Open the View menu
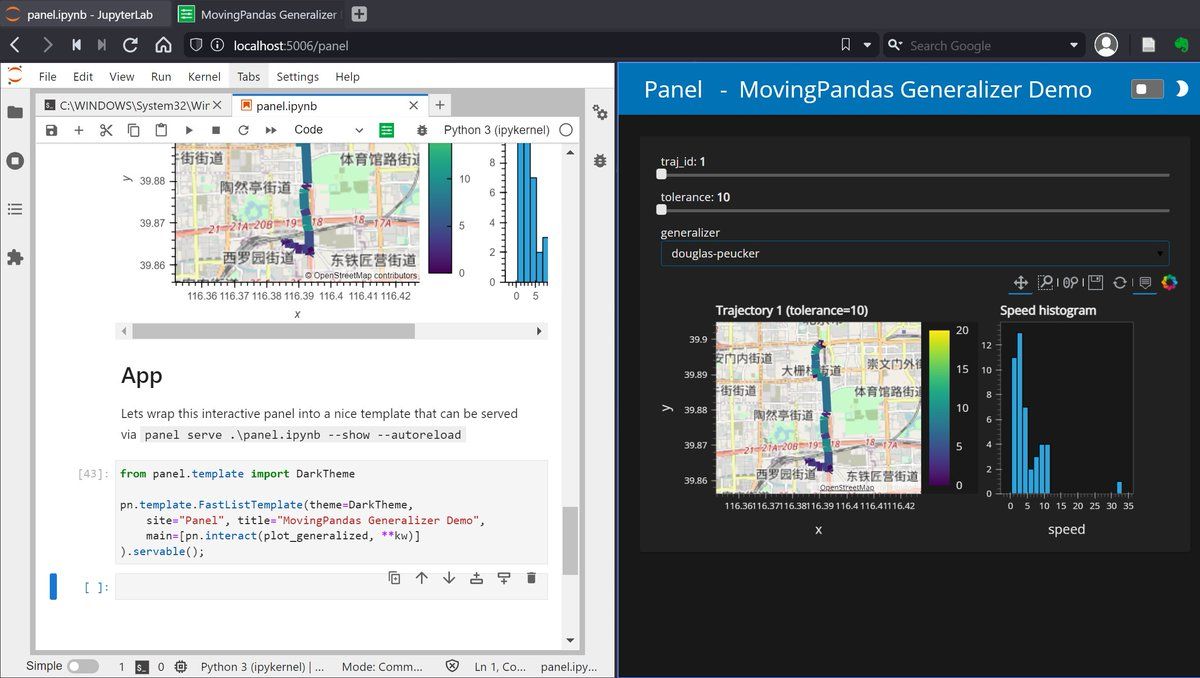 click(x=122, y=77)
